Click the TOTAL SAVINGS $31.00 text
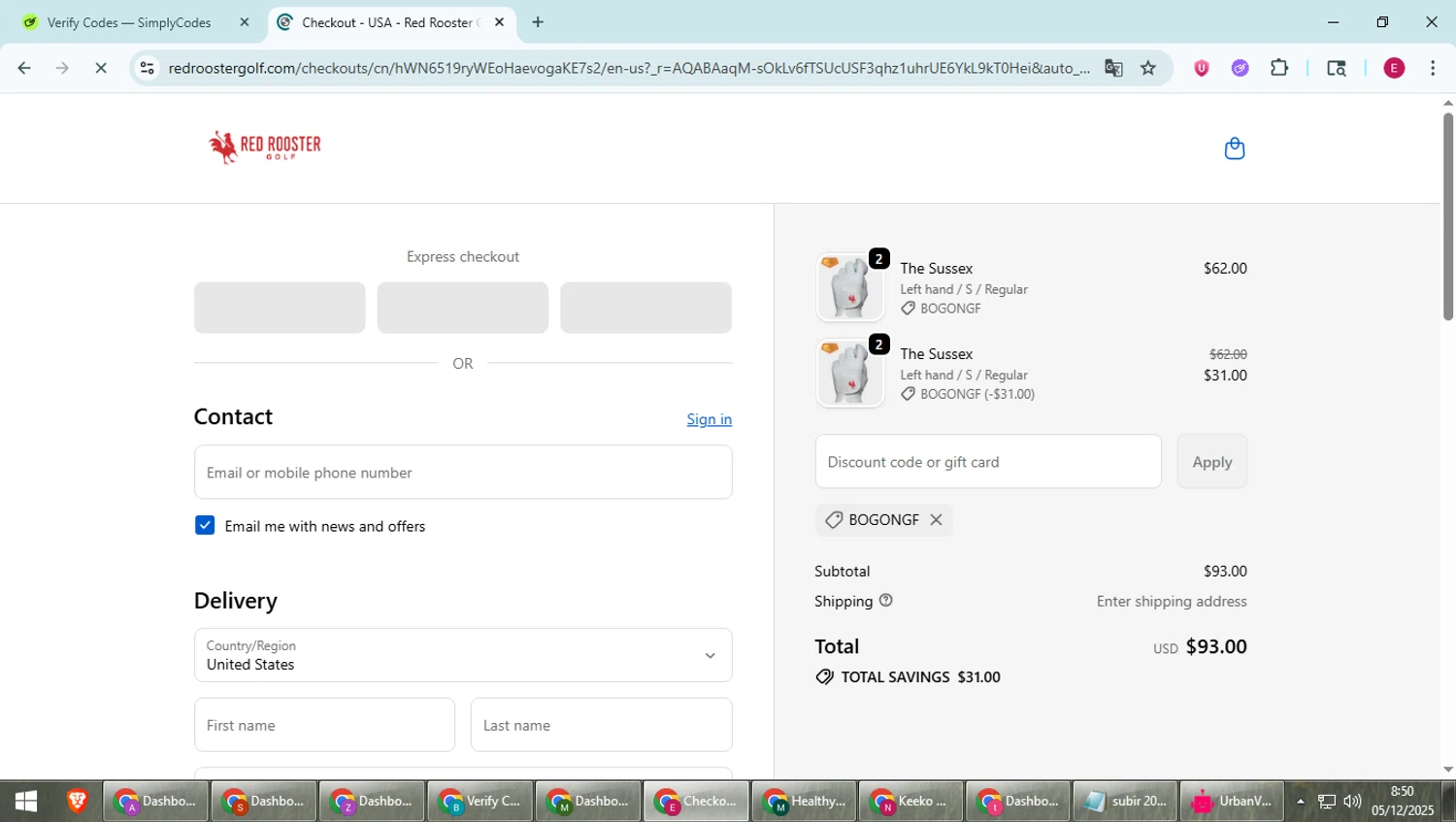The height and width of the screenshot is (822, 1456). [x=920, y=677]
